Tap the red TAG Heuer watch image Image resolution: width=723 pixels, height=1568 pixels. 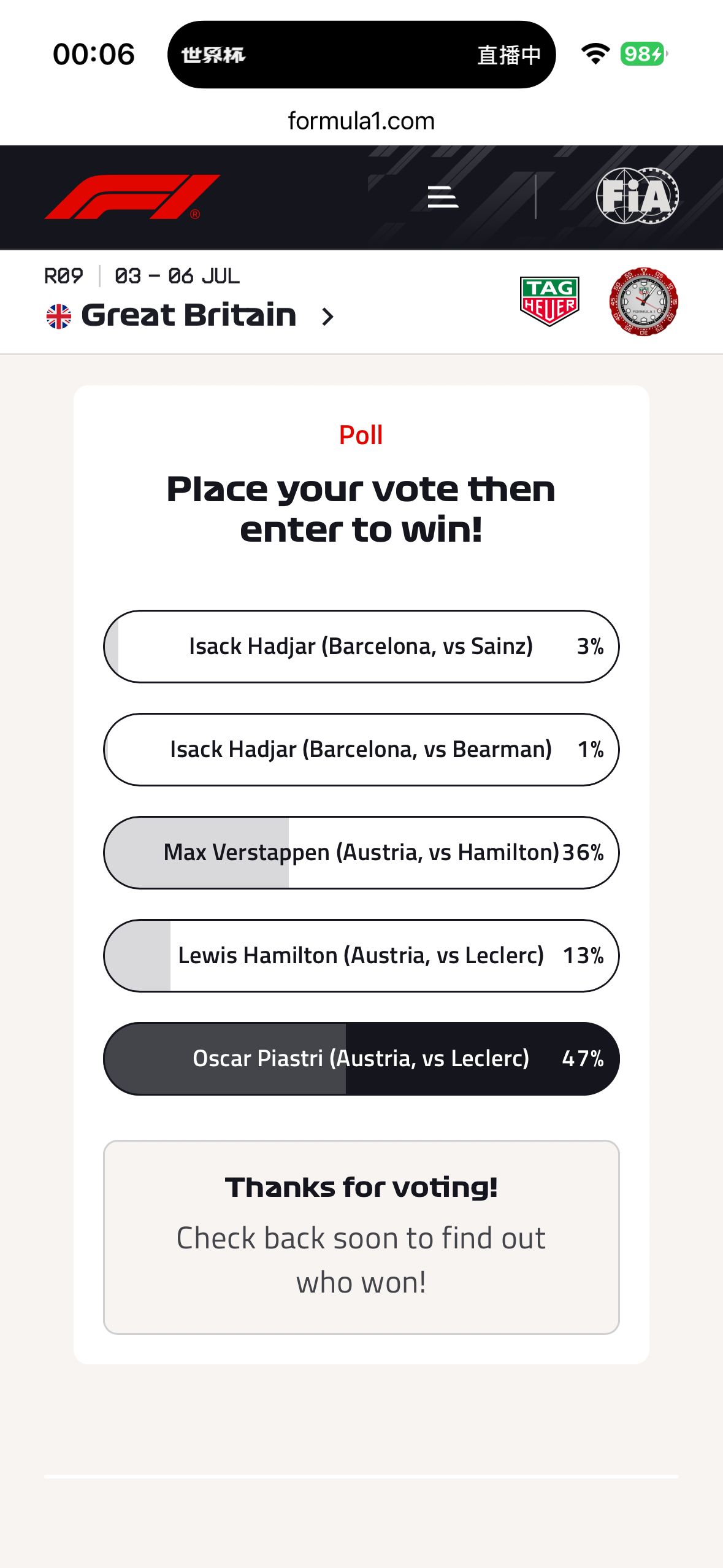click(x=643, y=301)
